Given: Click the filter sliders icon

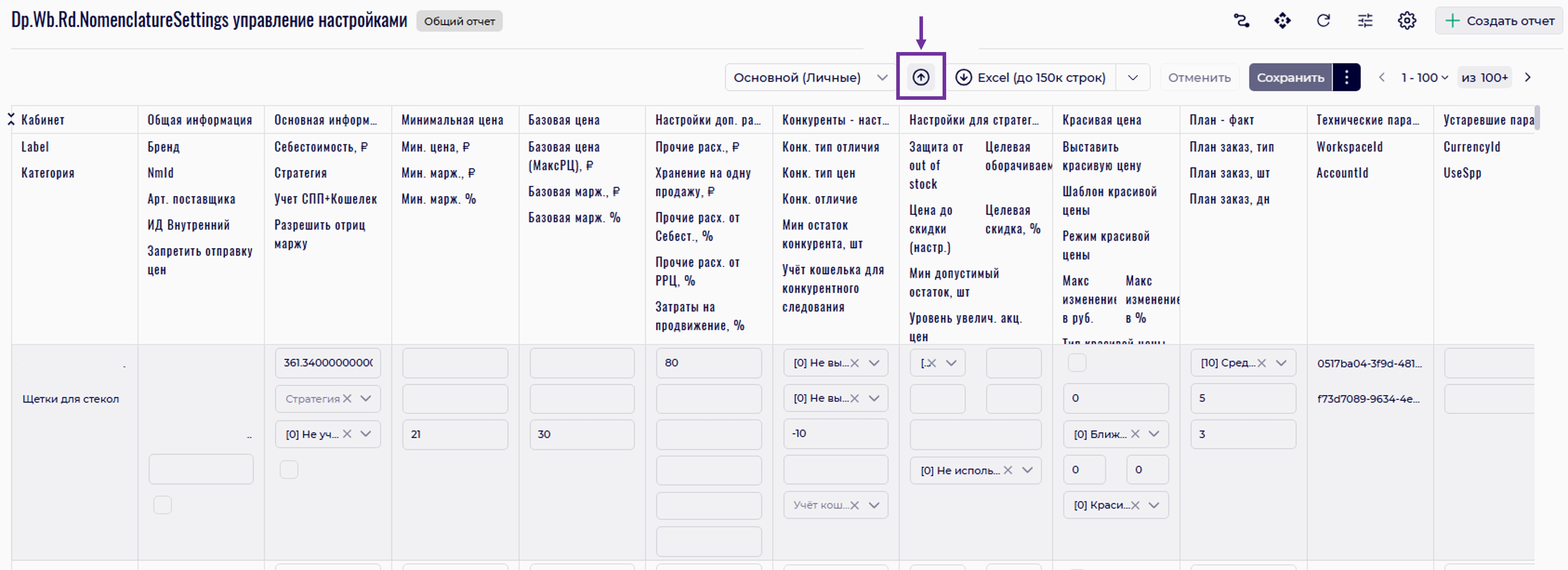Looking at the screenshot, I should (x=1365, y=21).
